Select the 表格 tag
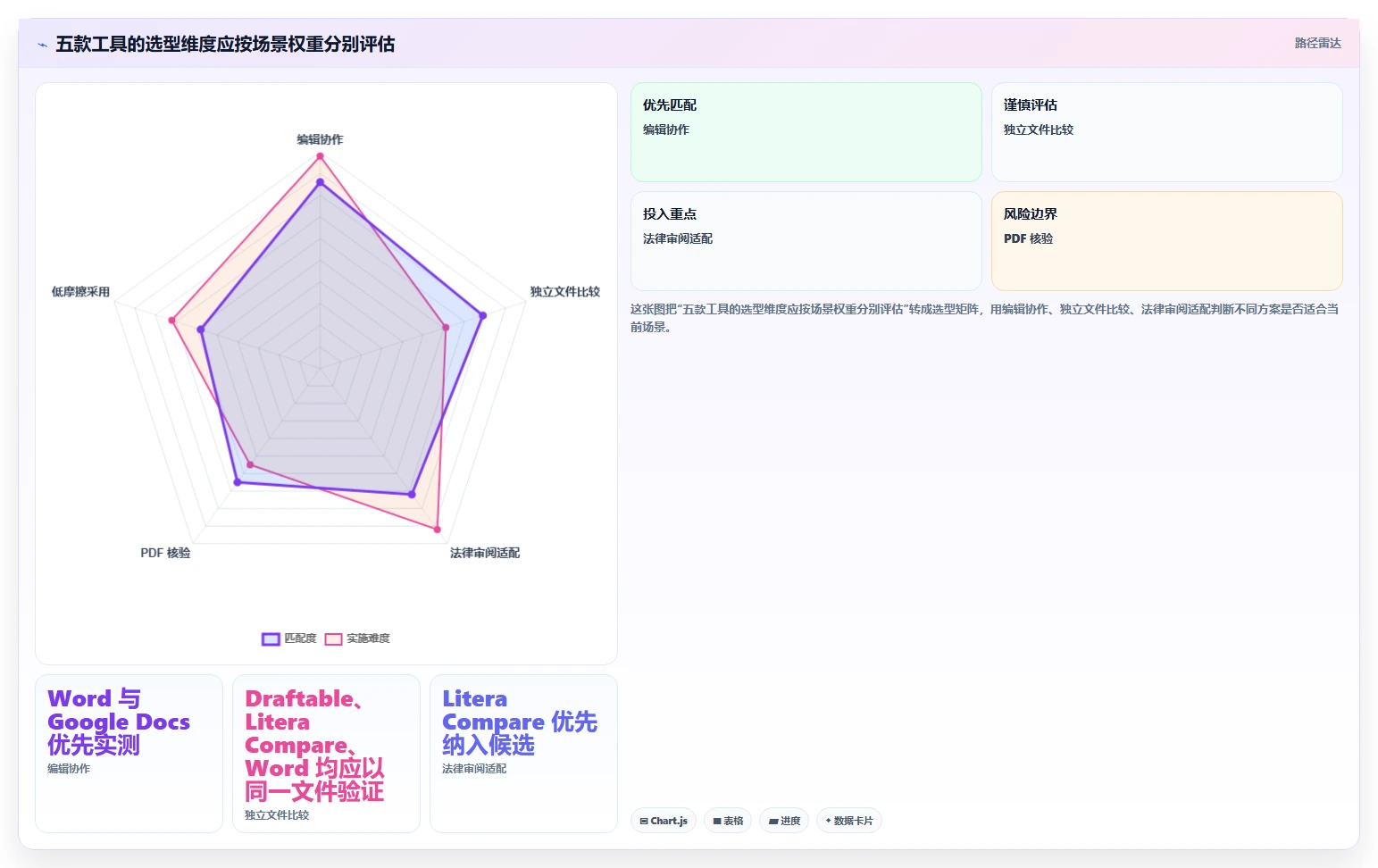Image resolution: width=1378 pixels, height=868 pixels. [x=728, y=821]
